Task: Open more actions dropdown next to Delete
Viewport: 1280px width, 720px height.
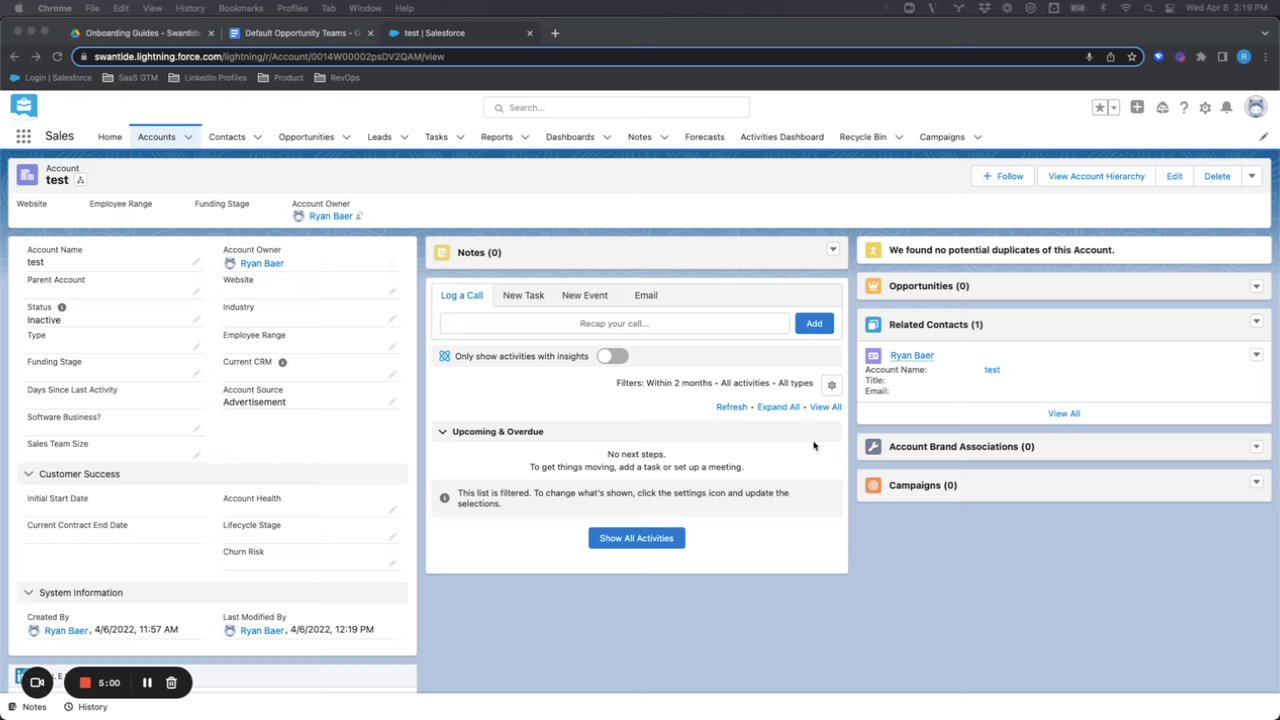Action: click(1251, 176)
